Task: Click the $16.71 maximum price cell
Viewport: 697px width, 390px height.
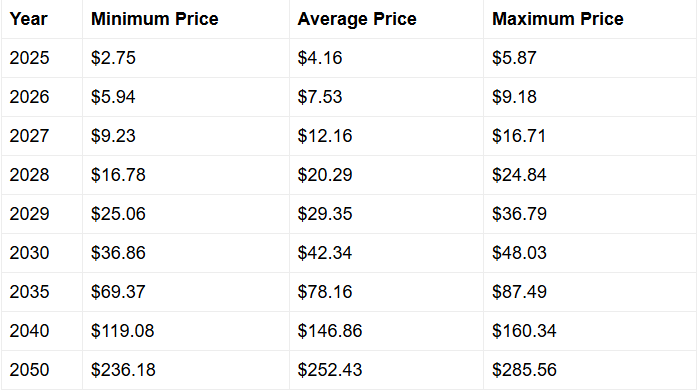Action: [x=590, y=136]
